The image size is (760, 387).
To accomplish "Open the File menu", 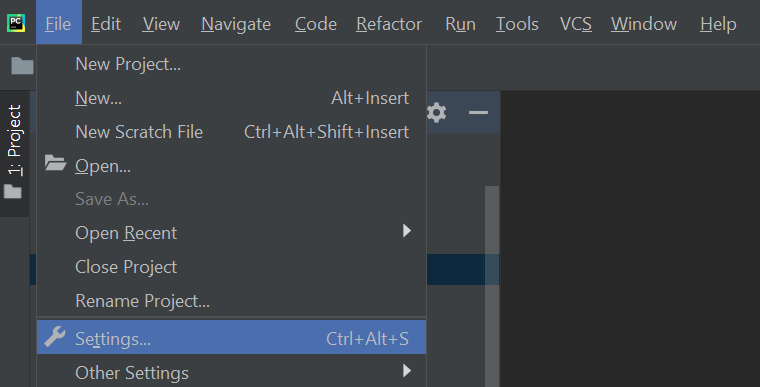I will [58, 23].
